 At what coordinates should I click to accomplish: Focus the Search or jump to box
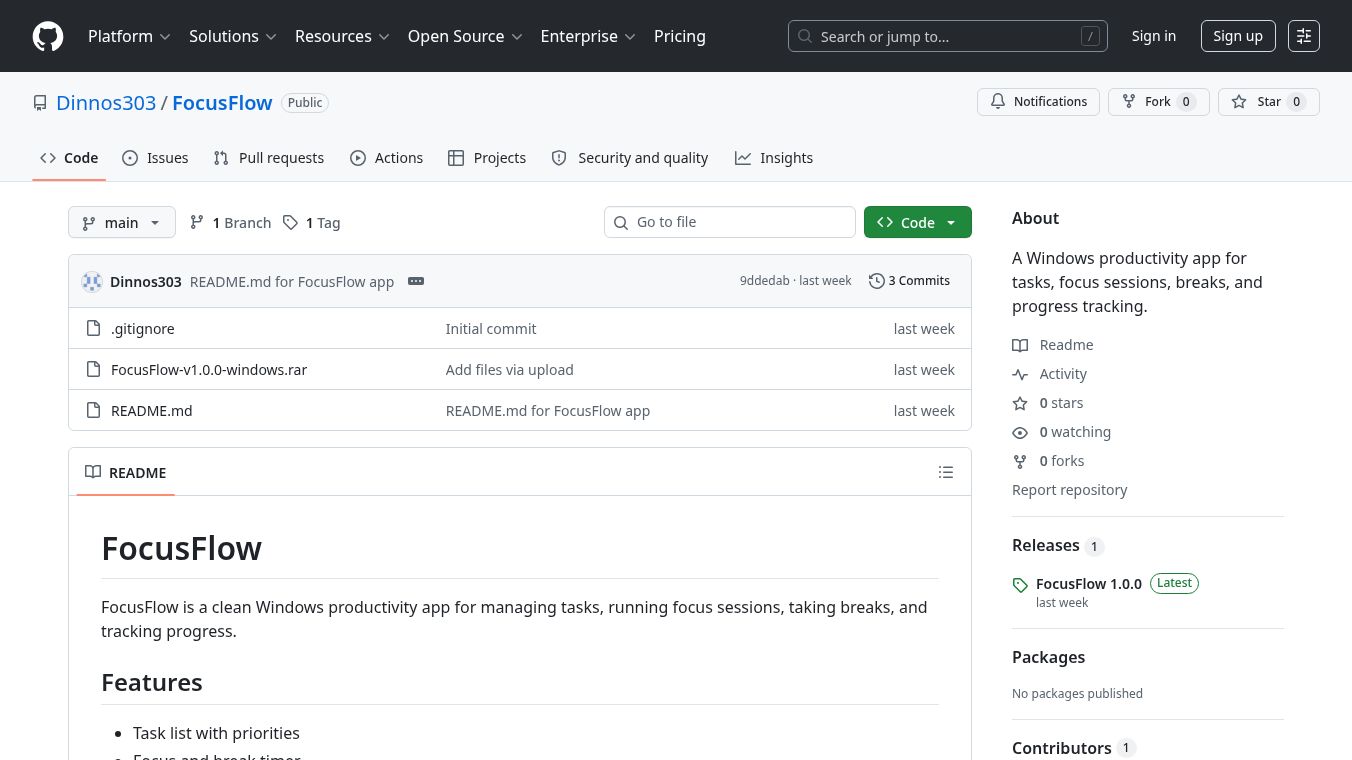[x=948, y=36]
